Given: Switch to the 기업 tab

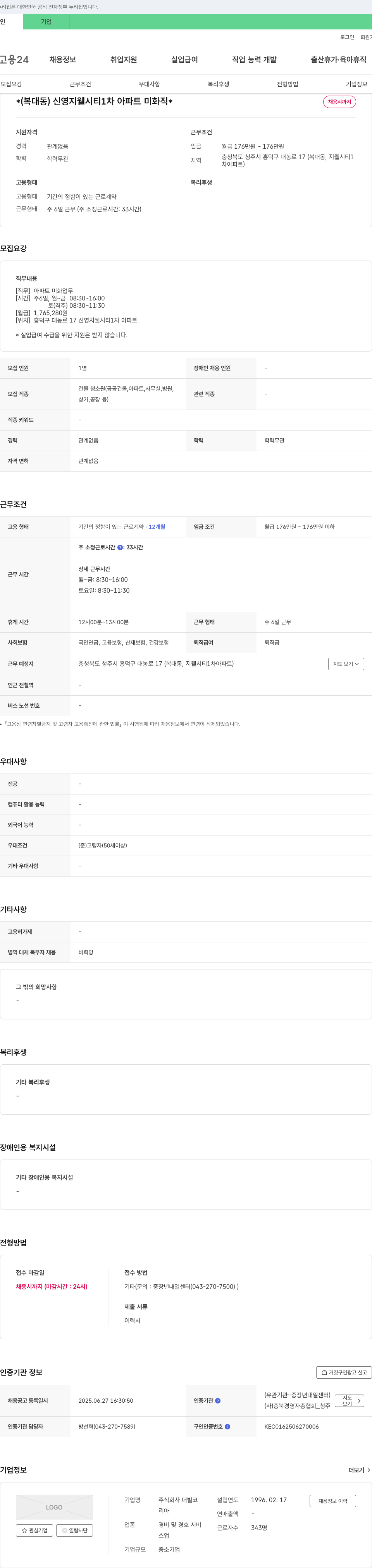Looking at the screenshot, I should tap(46, 22).
